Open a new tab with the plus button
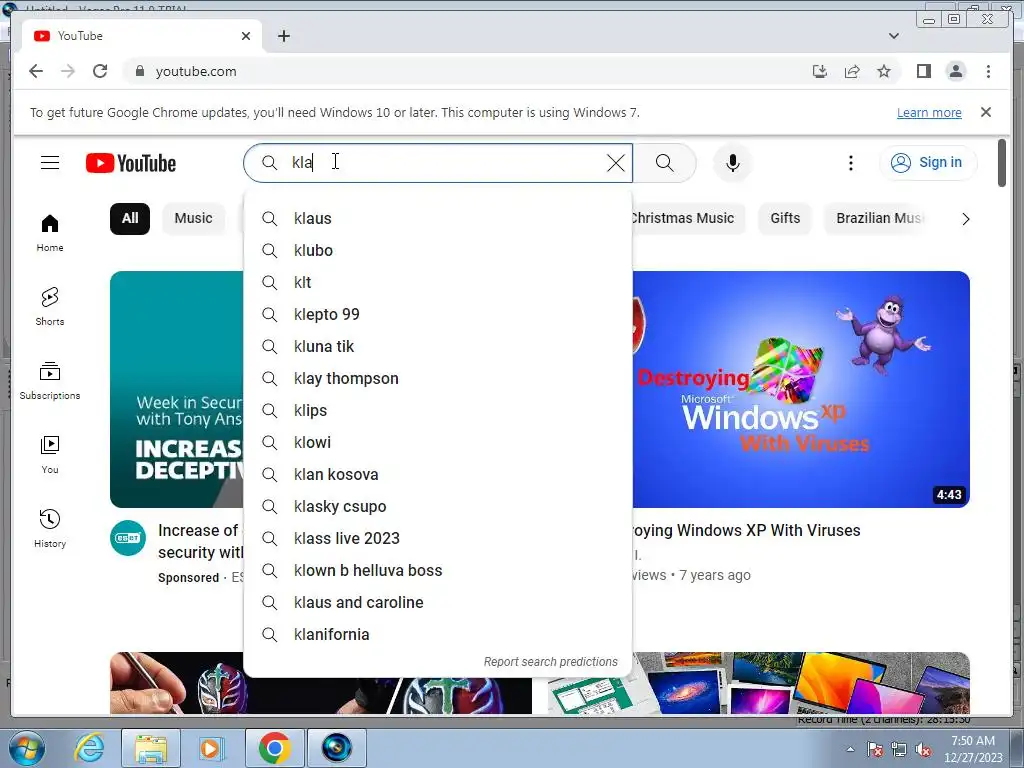The width and height of the screenshot is (1024, 768). point(283,36)
